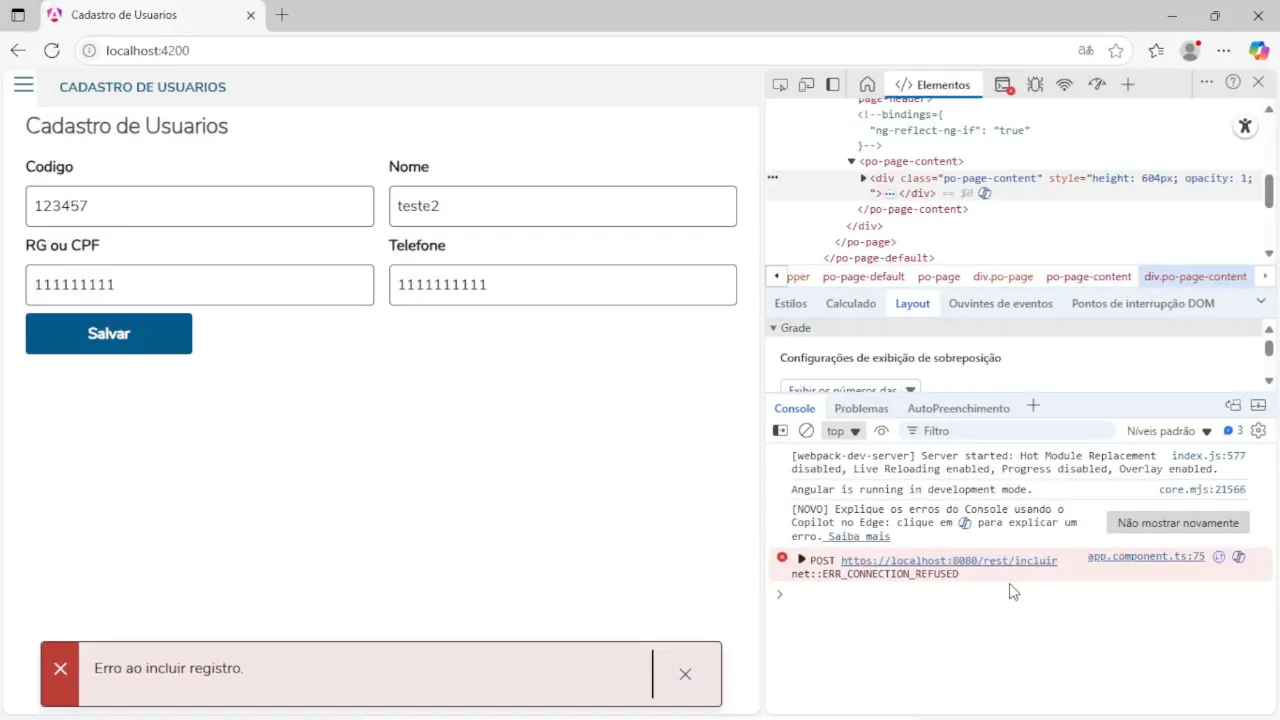Viewport: 1280px width, 720px height.
Task: Open the 'top' JavaScript context dropdown
Action: tap(843, 431)
